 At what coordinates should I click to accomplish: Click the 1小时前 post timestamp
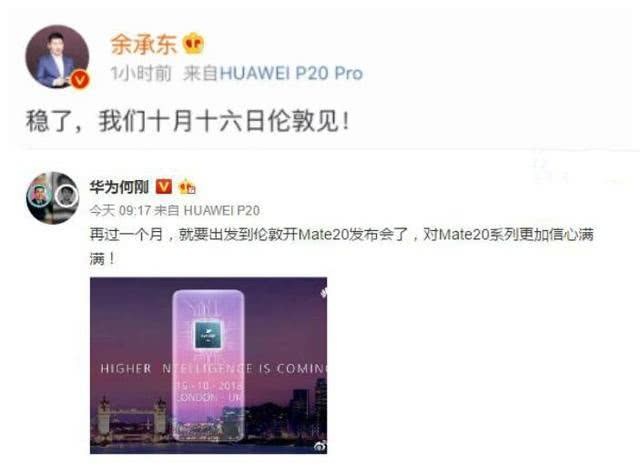point(141,73)
